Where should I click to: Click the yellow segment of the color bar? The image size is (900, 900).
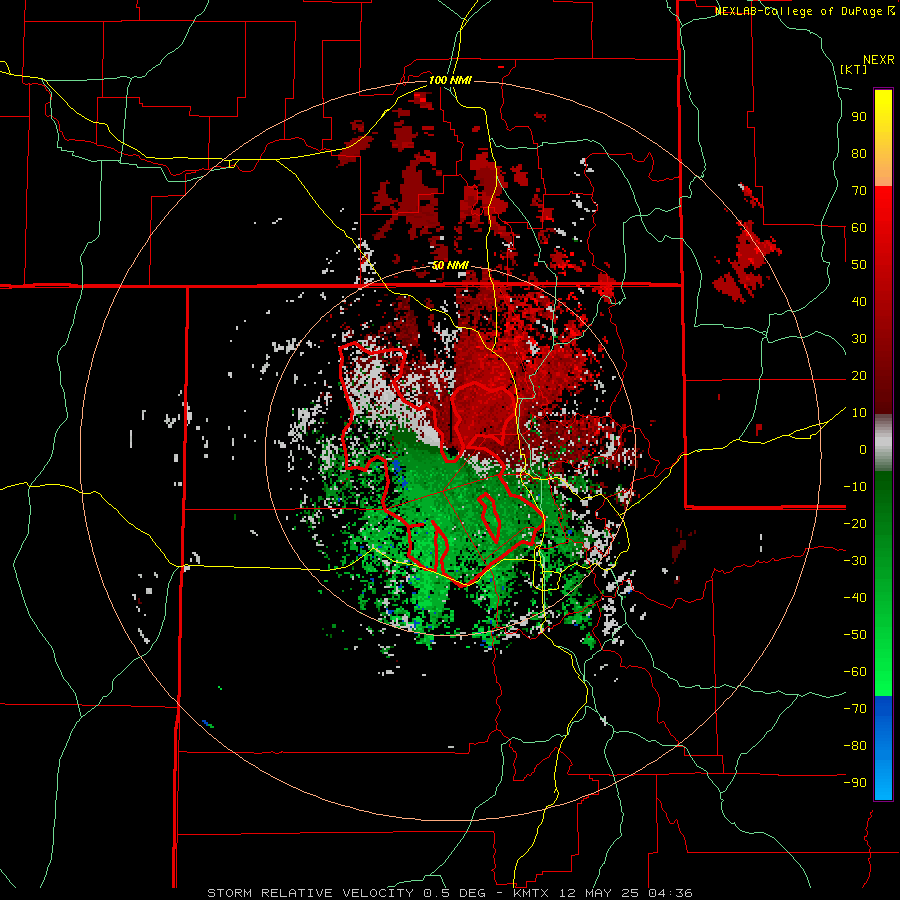(x=883, y=138)
